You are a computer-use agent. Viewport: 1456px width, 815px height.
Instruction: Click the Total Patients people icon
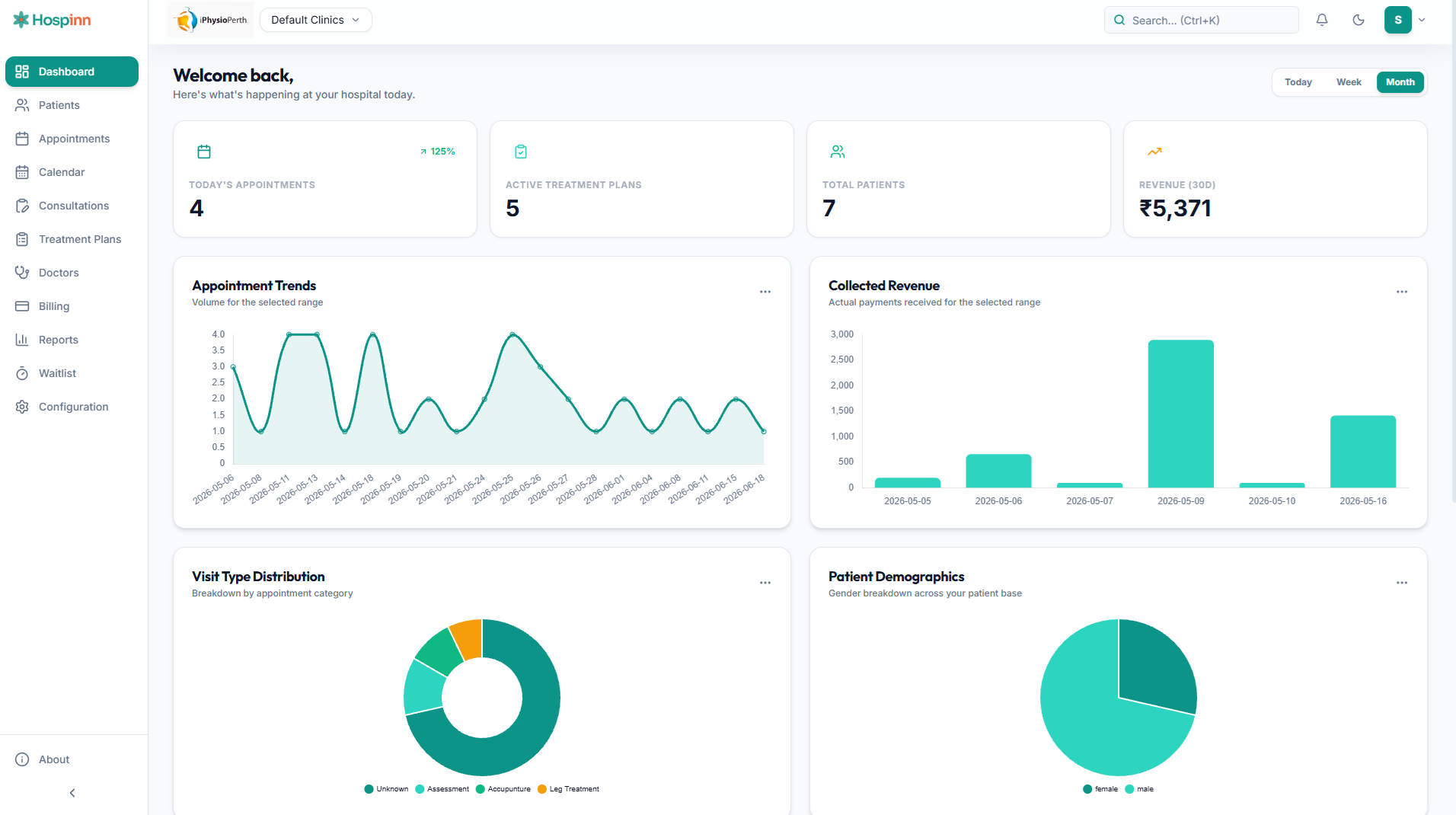pyautogui.click(x=838, y=152)
